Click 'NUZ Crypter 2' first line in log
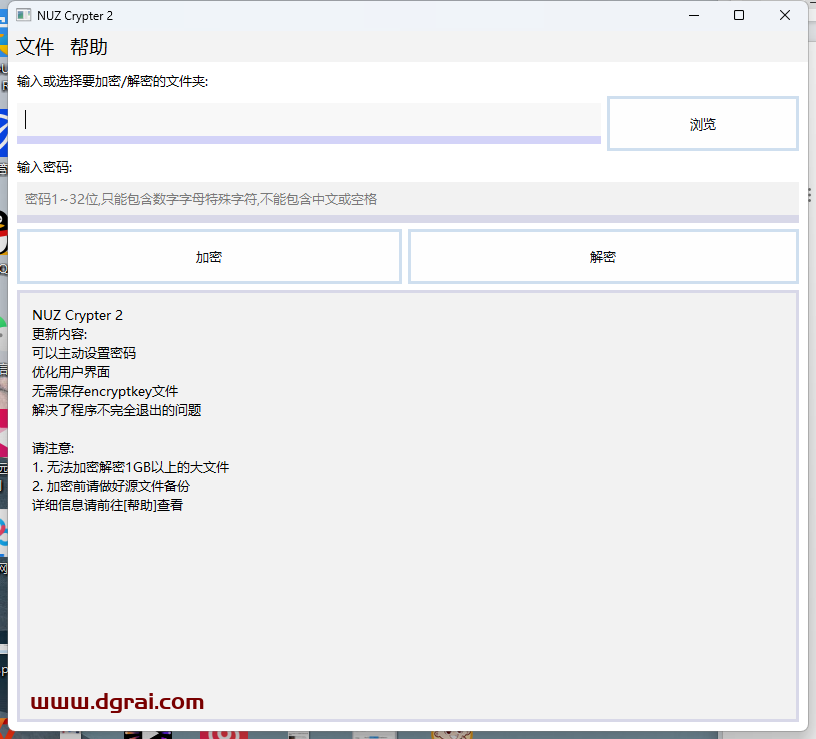816x739 pixels. [78, 315]
